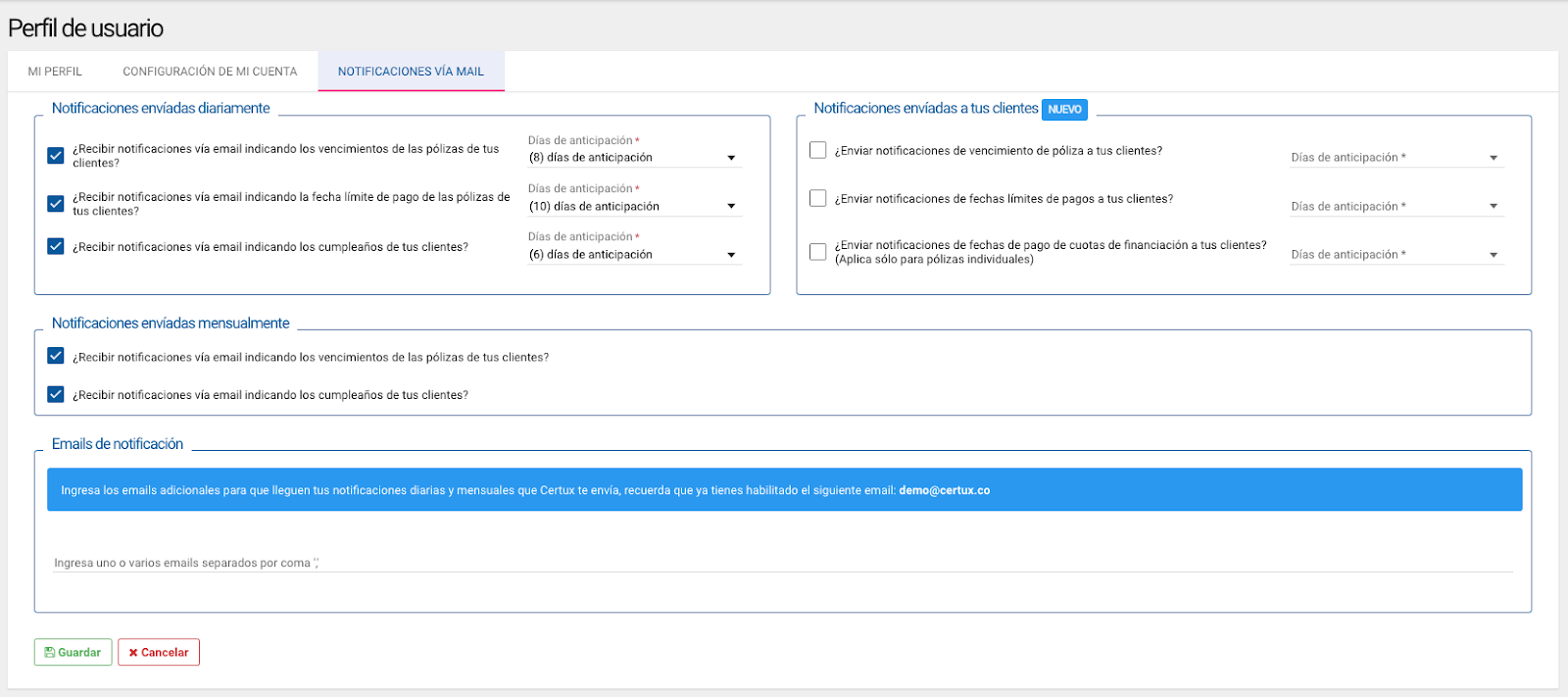The height and width of the screenshot is (697, 1568).
Task: Open días de anticipación dropdown for client payment deadlines
Action: click(x=1396, y=207)
